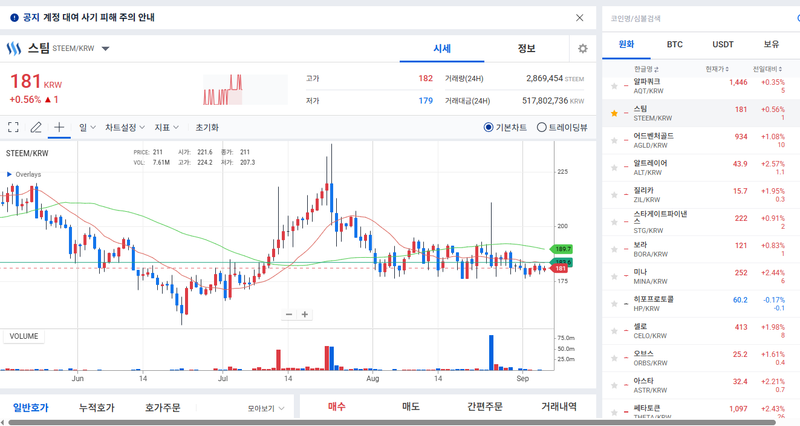Open the 매도 sell tab

411,407
